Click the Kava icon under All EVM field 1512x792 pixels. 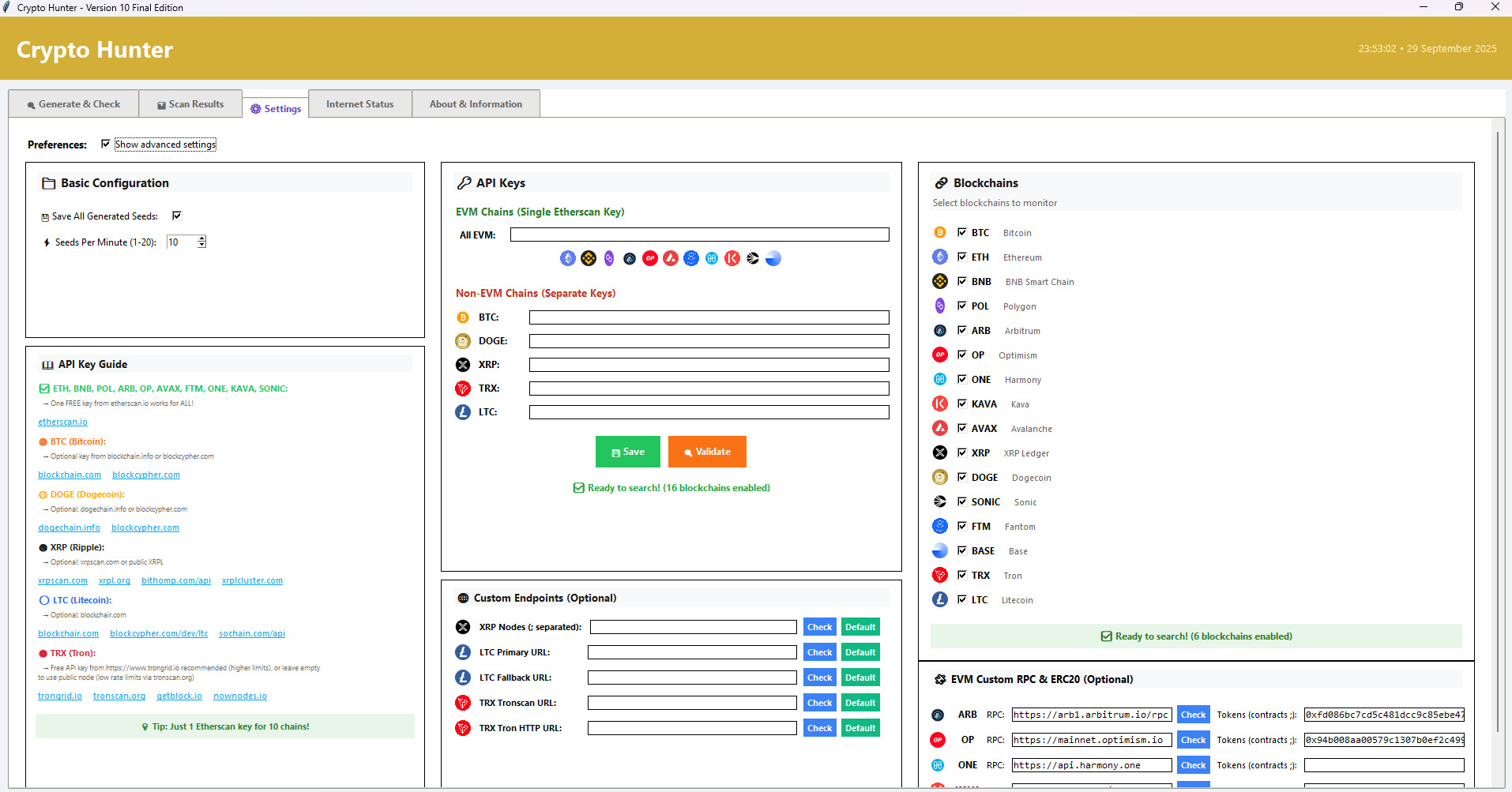click(732, 258)
